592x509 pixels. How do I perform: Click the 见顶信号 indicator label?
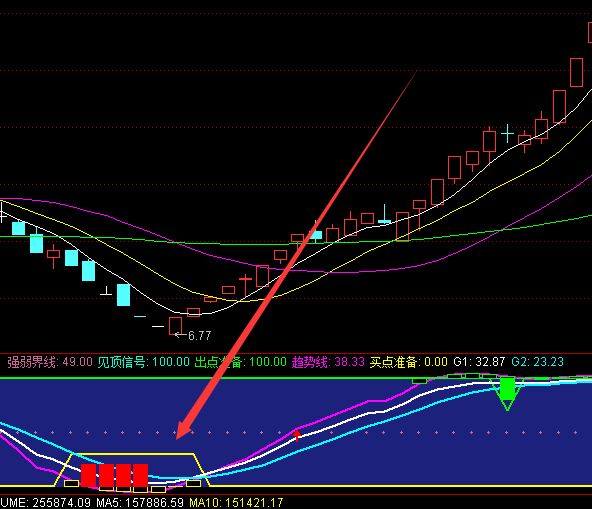[122, 362]
